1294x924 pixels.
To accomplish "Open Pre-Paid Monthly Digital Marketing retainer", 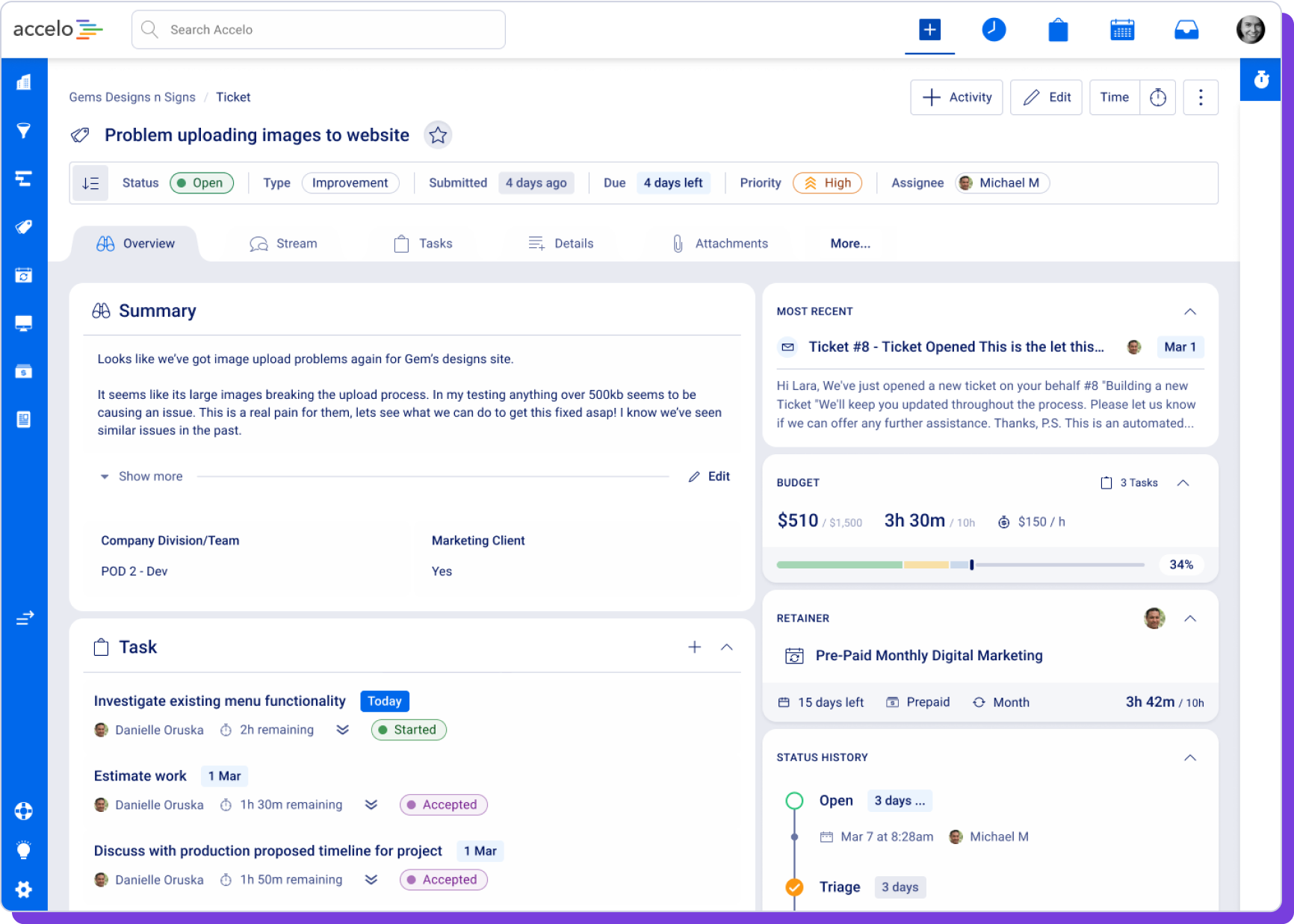I will [x=929, y=656].
